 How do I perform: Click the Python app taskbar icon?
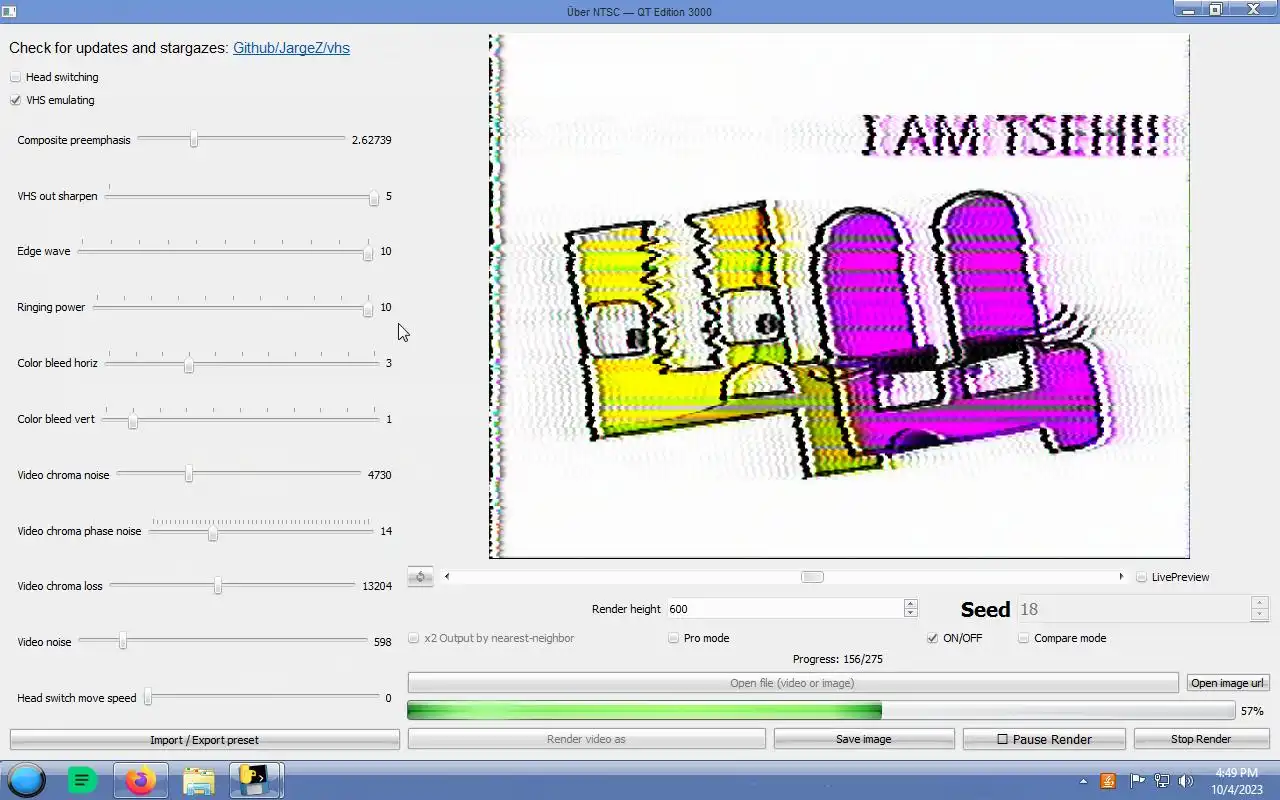(256, 780)
